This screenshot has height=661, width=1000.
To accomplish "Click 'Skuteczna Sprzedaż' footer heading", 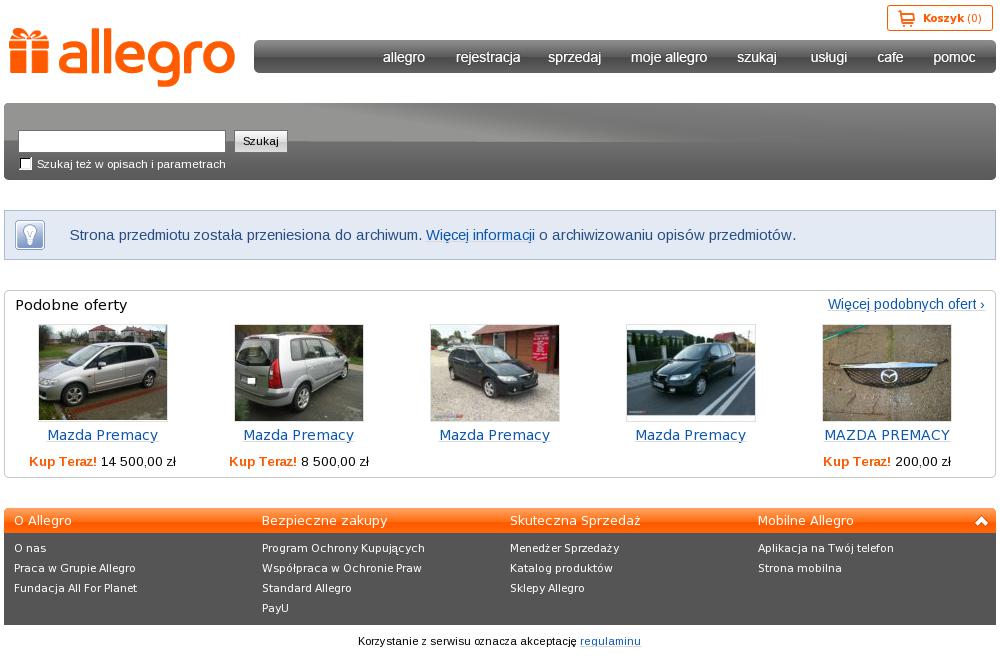I will pos(575,521).
